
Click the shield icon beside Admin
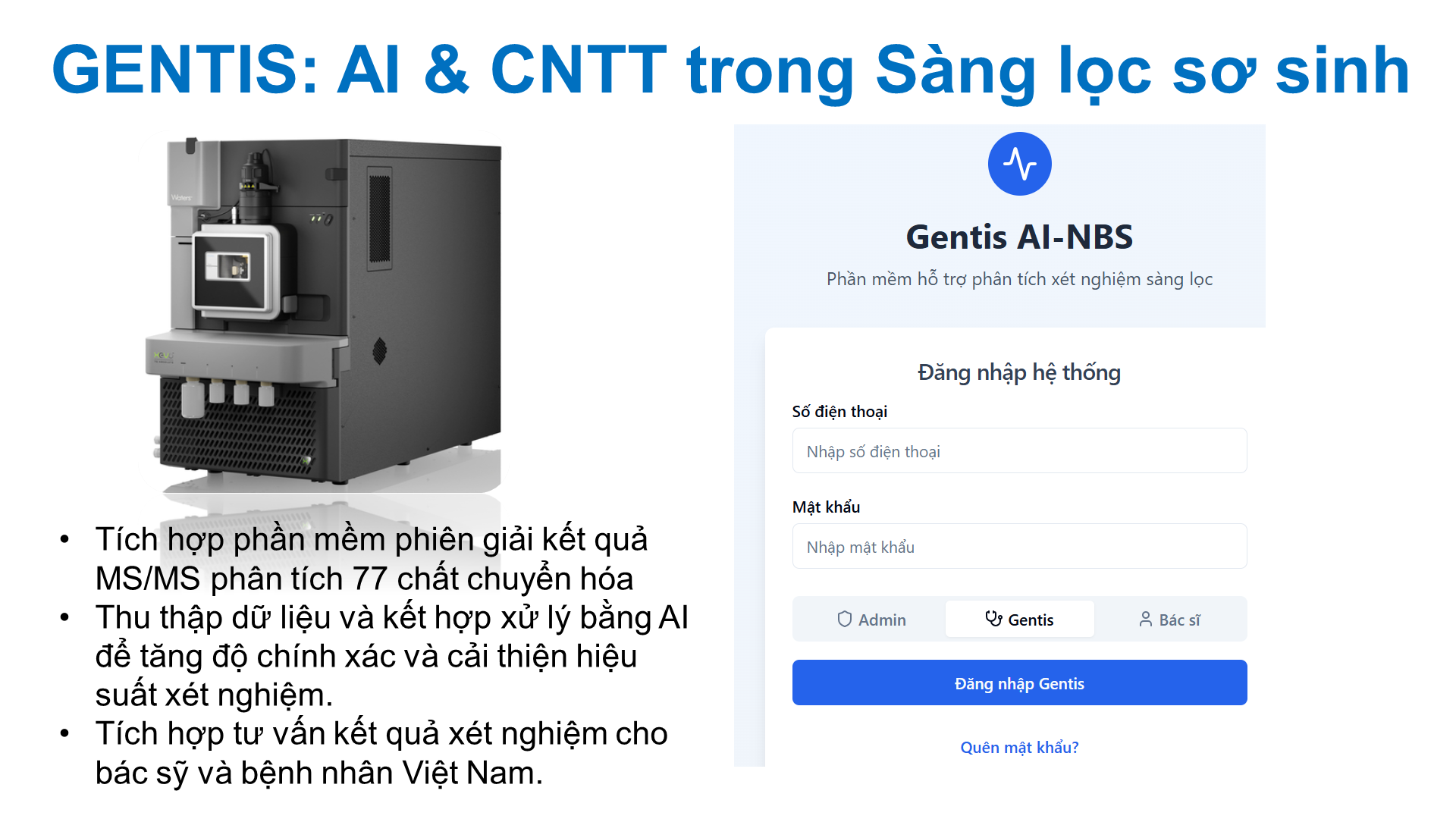pyautogui.click(x=844, y=620)
